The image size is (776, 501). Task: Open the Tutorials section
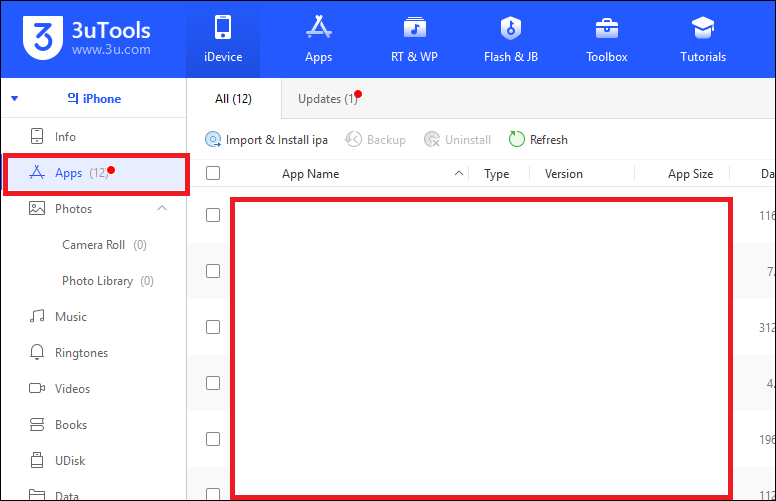click(x=703, y=40)
